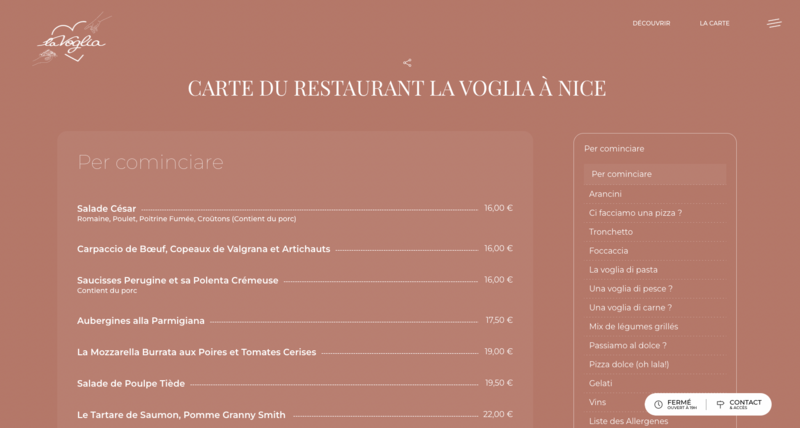Click the signpost icon beside Contact

720,405
